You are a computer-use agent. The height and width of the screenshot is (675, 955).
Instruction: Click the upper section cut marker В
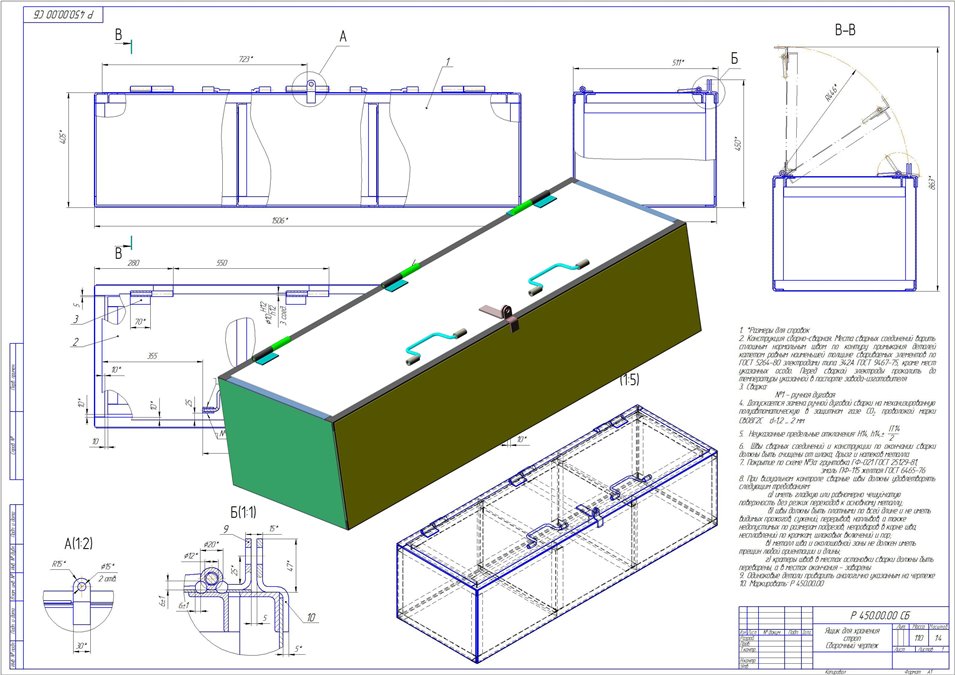(x=119, y=35)
